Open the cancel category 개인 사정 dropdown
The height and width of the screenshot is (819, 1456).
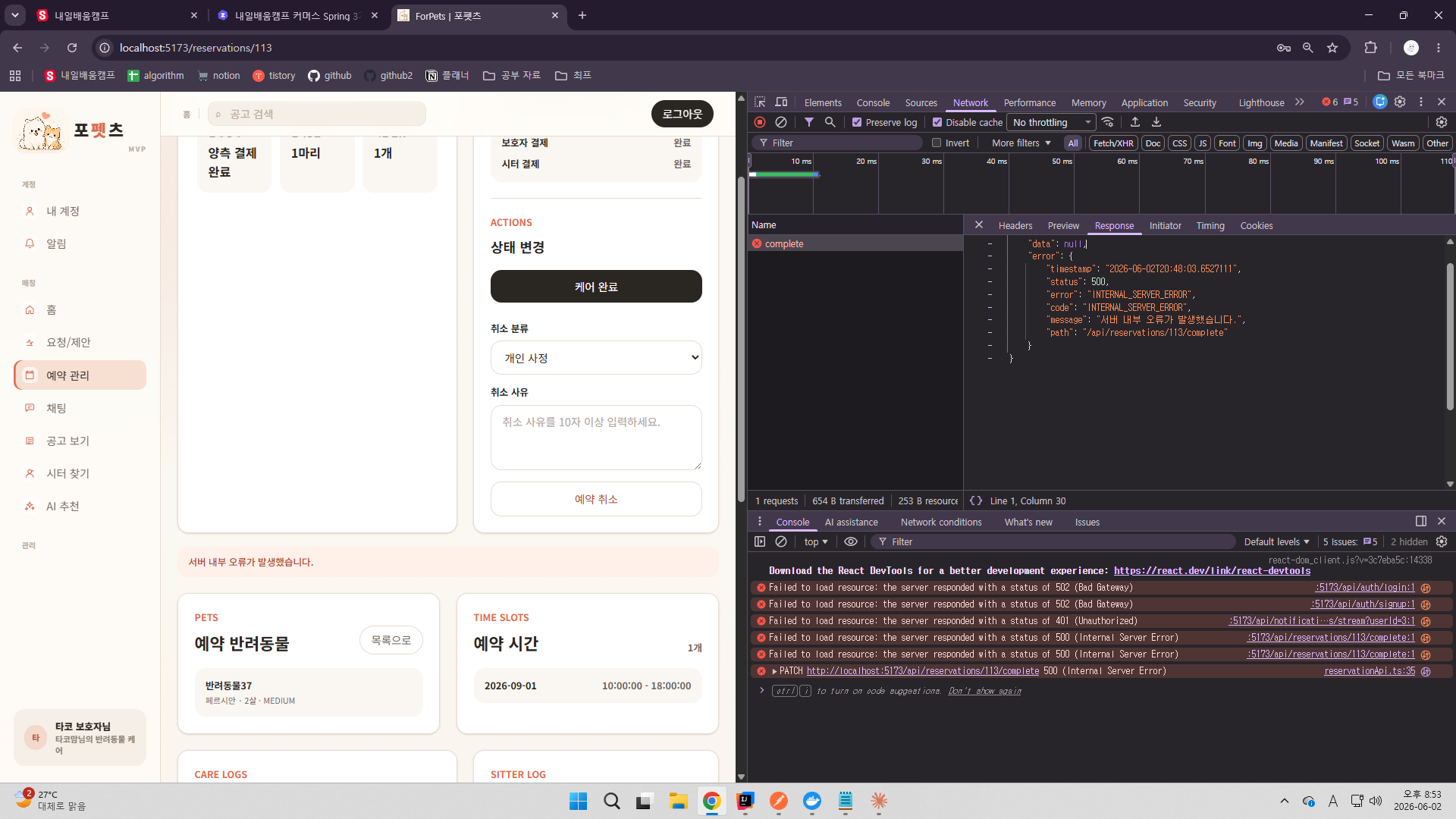point(596,358)
